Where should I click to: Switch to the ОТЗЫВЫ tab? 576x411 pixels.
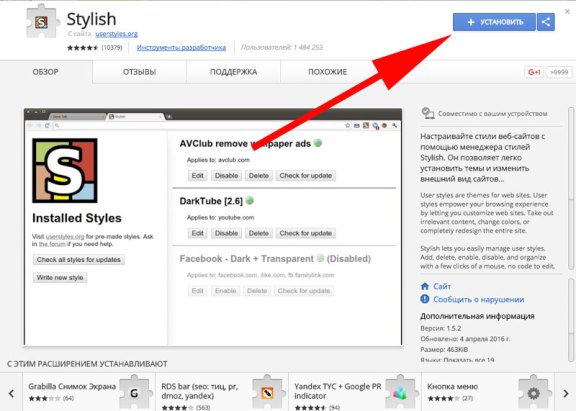[x=139, y=72]
